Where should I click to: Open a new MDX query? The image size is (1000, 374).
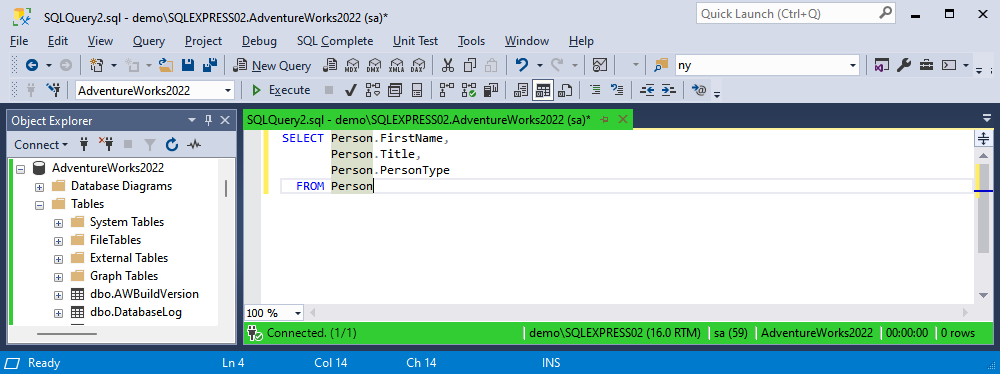coord(352,65)
